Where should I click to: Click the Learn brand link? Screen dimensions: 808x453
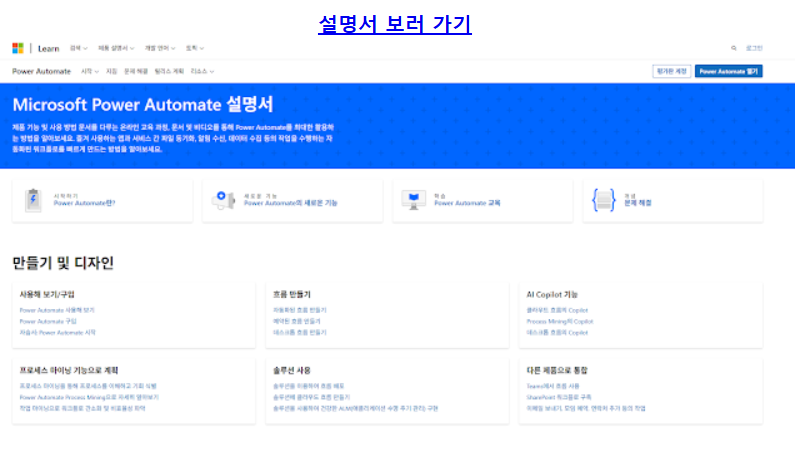(x=48, y=48)
